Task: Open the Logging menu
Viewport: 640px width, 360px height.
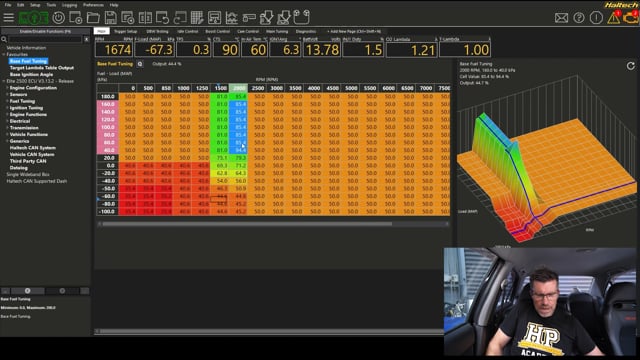Action: pos(69,5)
